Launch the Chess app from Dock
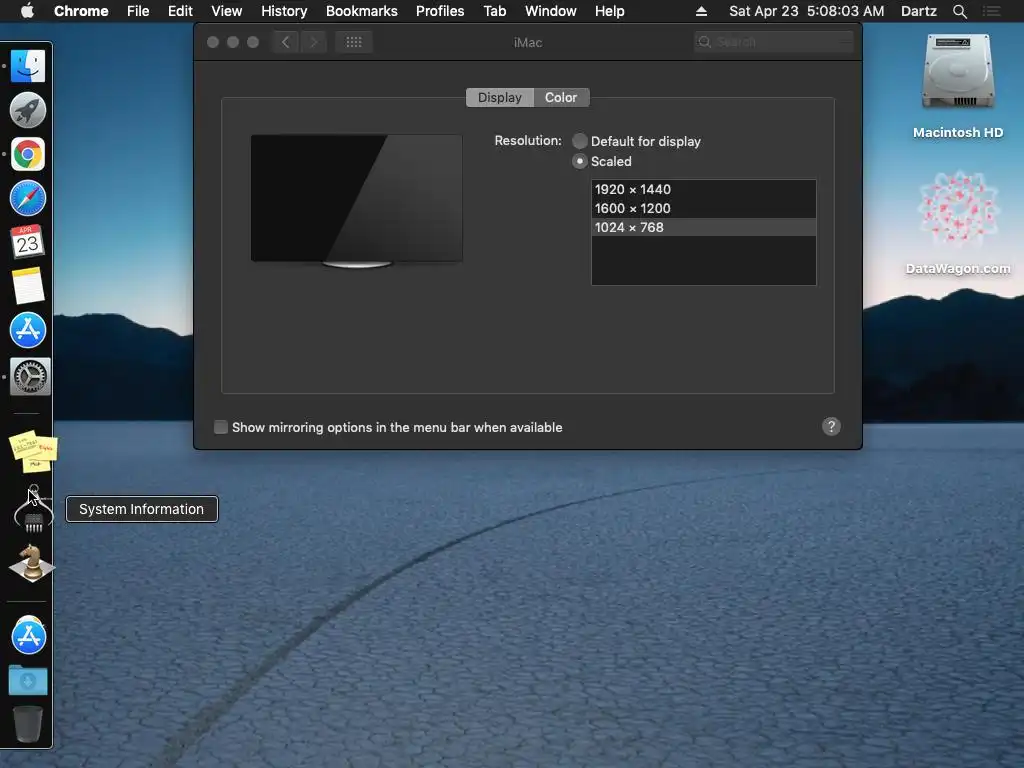The height and width of the screenshot is (768, 1024). pyautogui.click(x=31, y=563)
